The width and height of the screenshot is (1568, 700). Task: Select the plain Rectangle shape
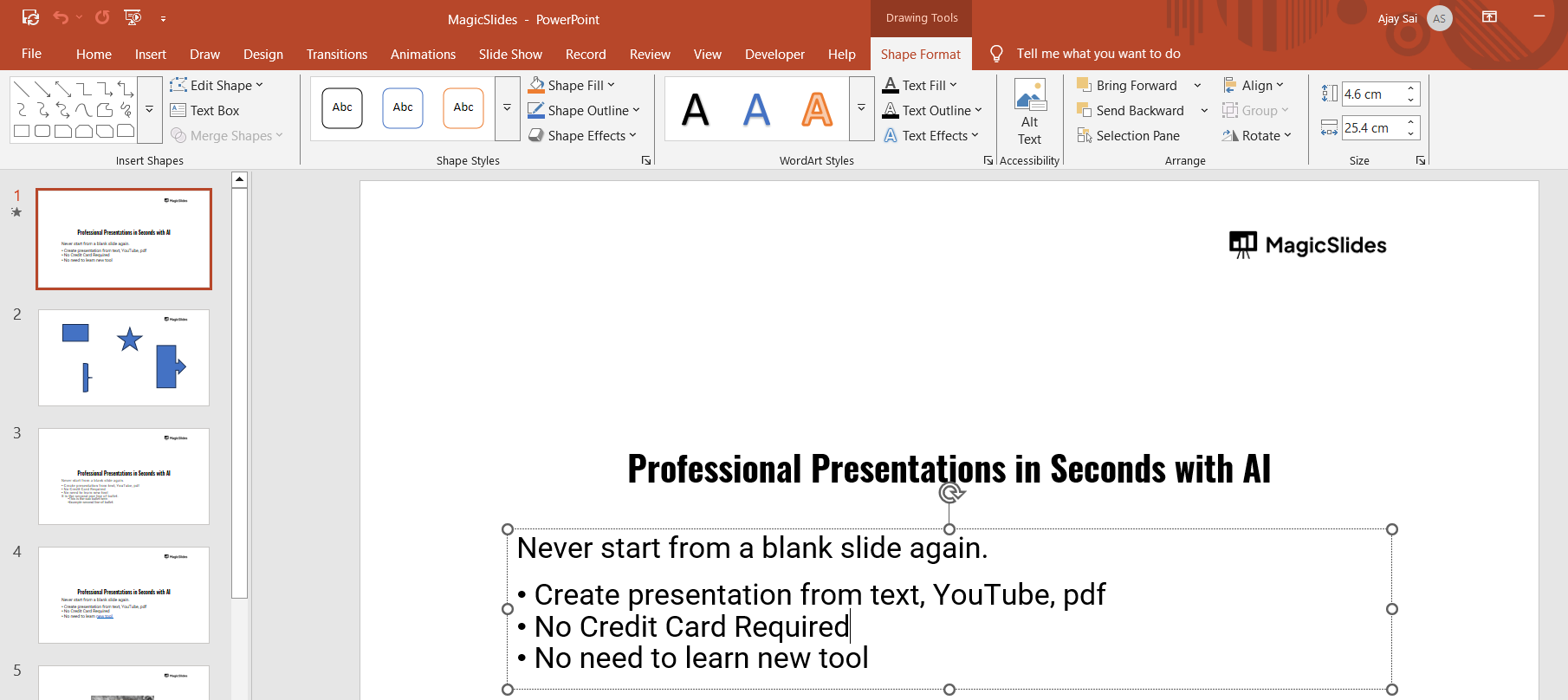click(x=22, y=131)
